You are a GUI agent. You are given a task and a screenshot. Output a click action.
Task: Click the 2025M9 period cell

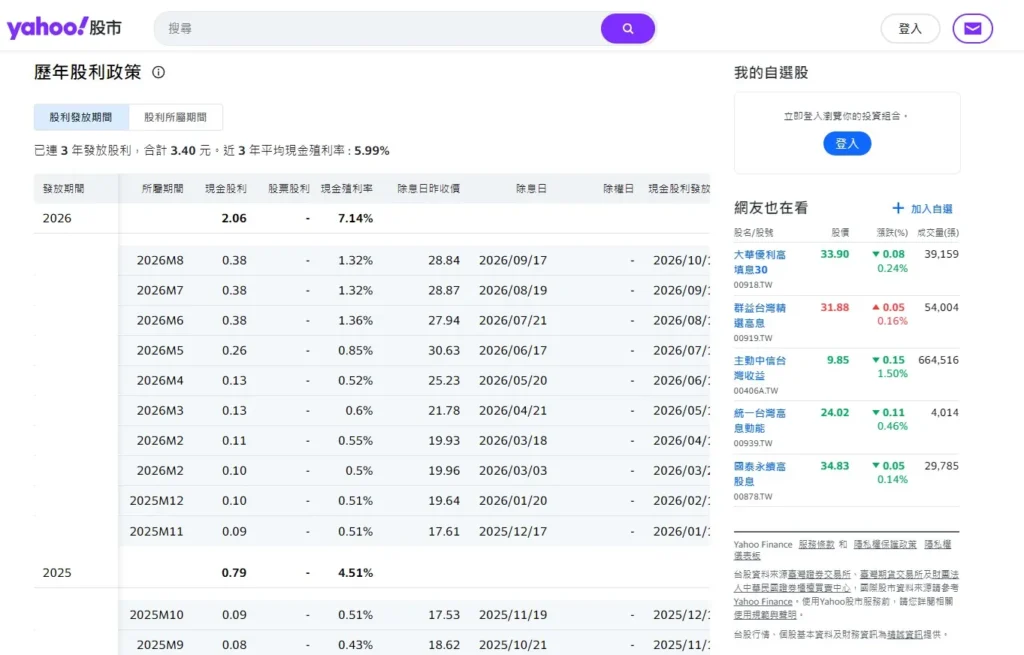click(x=160, y=645)
